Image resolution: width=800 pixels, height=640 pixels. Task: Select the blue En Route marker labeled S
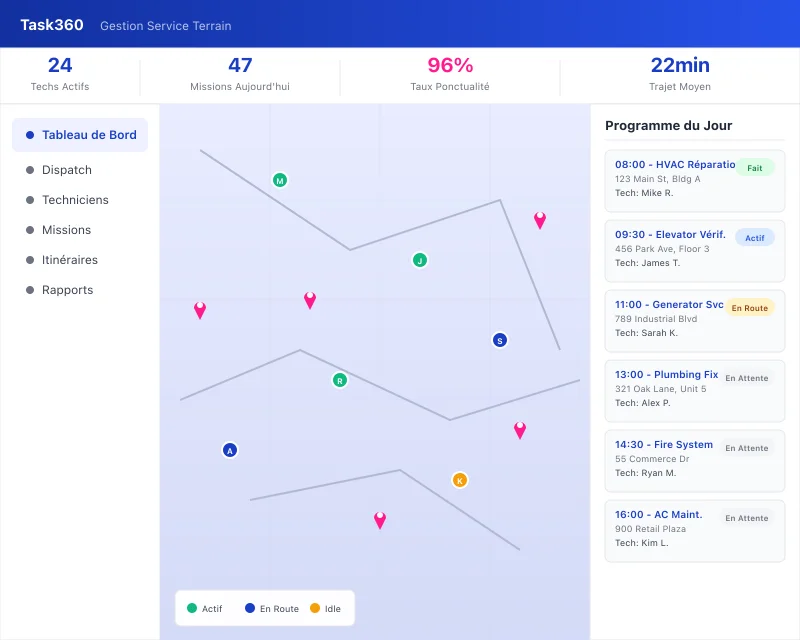tap(499, 340)
